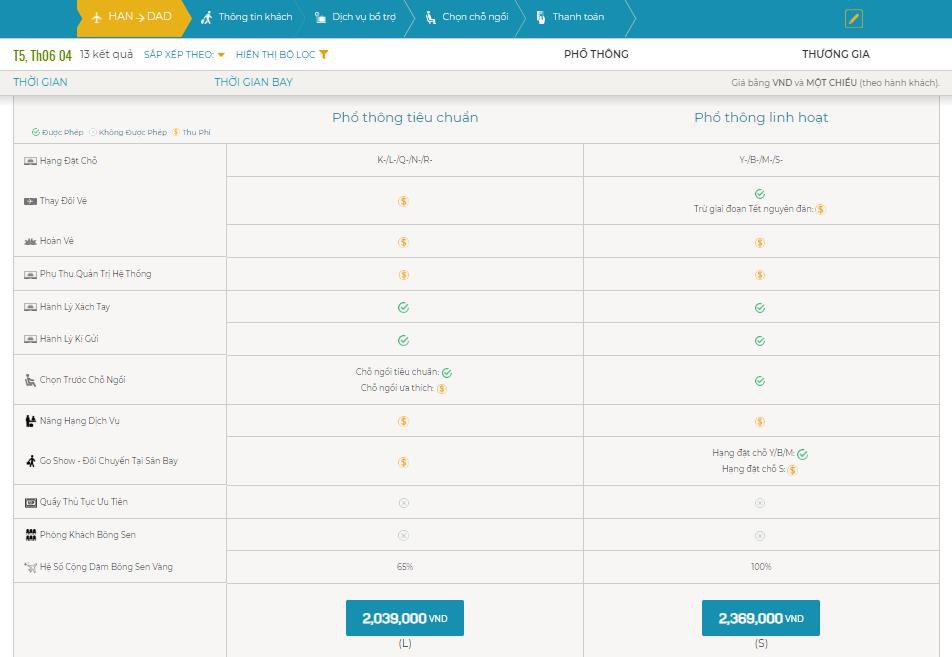This screenshot has height=657, width=952.
Task: Go to Chọn chỗ ngồi step
Action: click(467, 17)
